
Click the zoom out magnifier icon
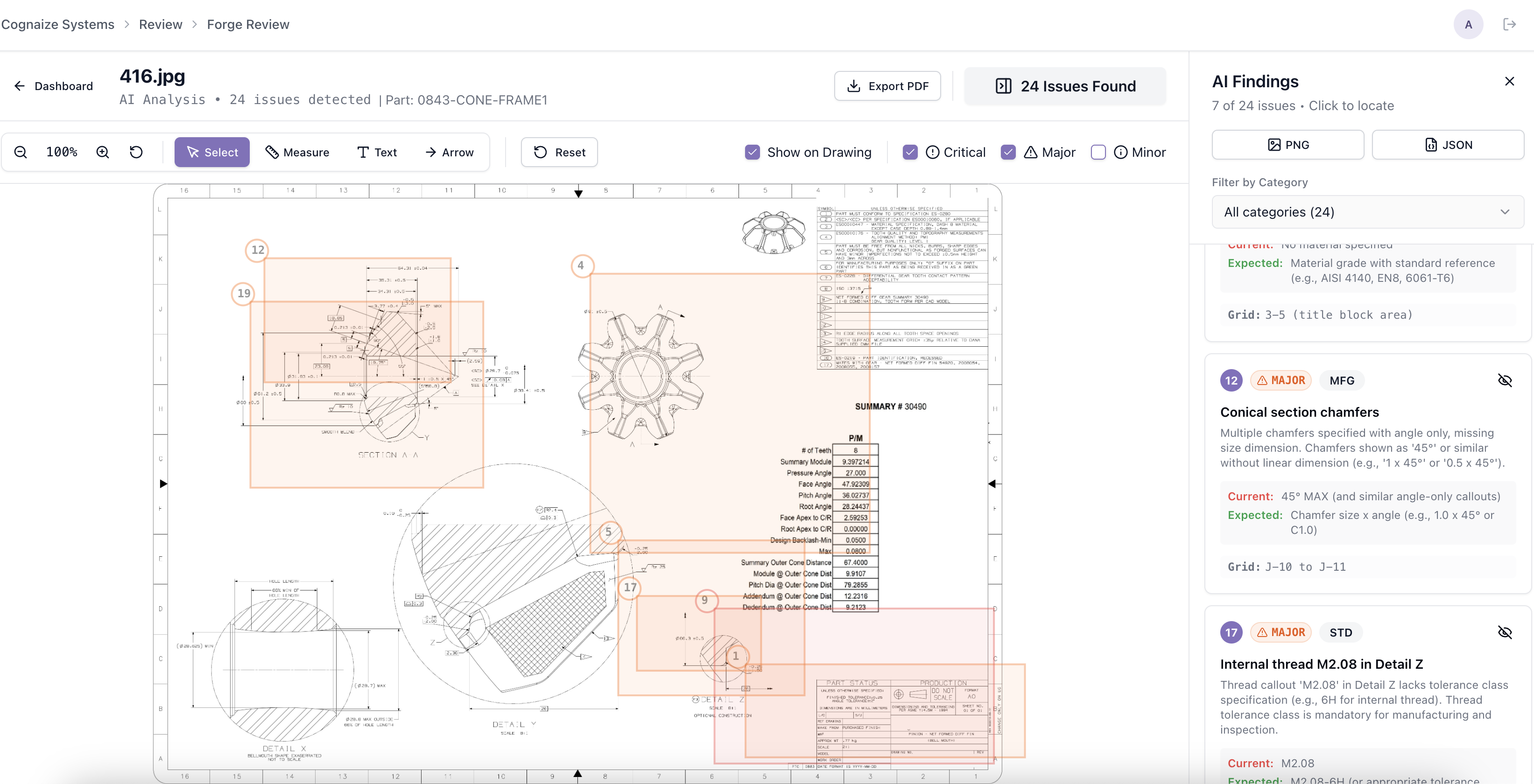tap(20, 153)
